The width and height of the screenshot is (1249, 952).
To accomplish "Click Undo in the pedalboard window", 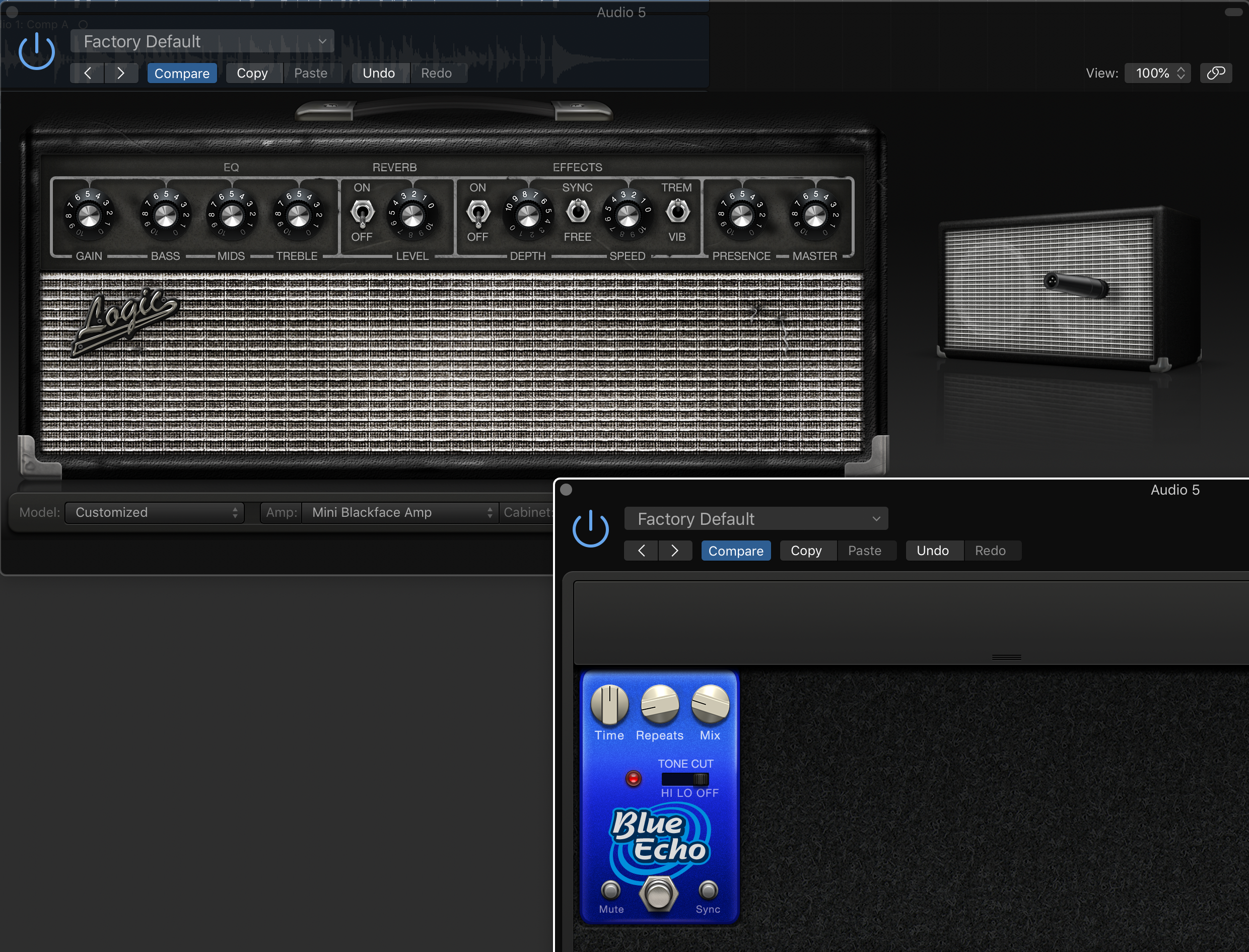I will coord(932,551).
